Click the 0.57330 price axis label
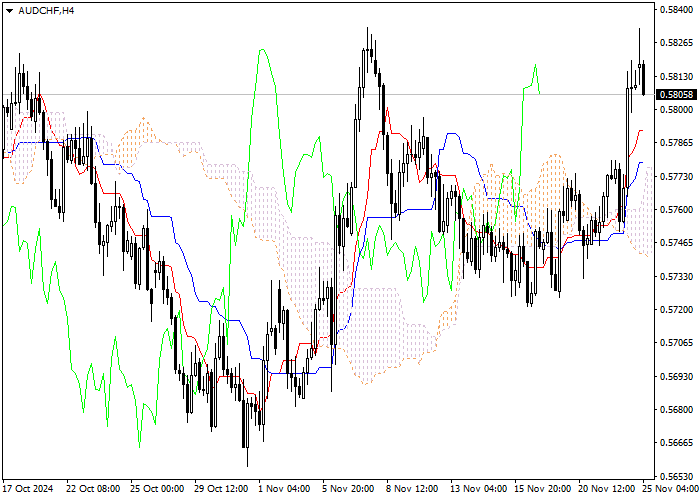Image resolution: width=700 pixels, height=500 pixels. point(676,277)
